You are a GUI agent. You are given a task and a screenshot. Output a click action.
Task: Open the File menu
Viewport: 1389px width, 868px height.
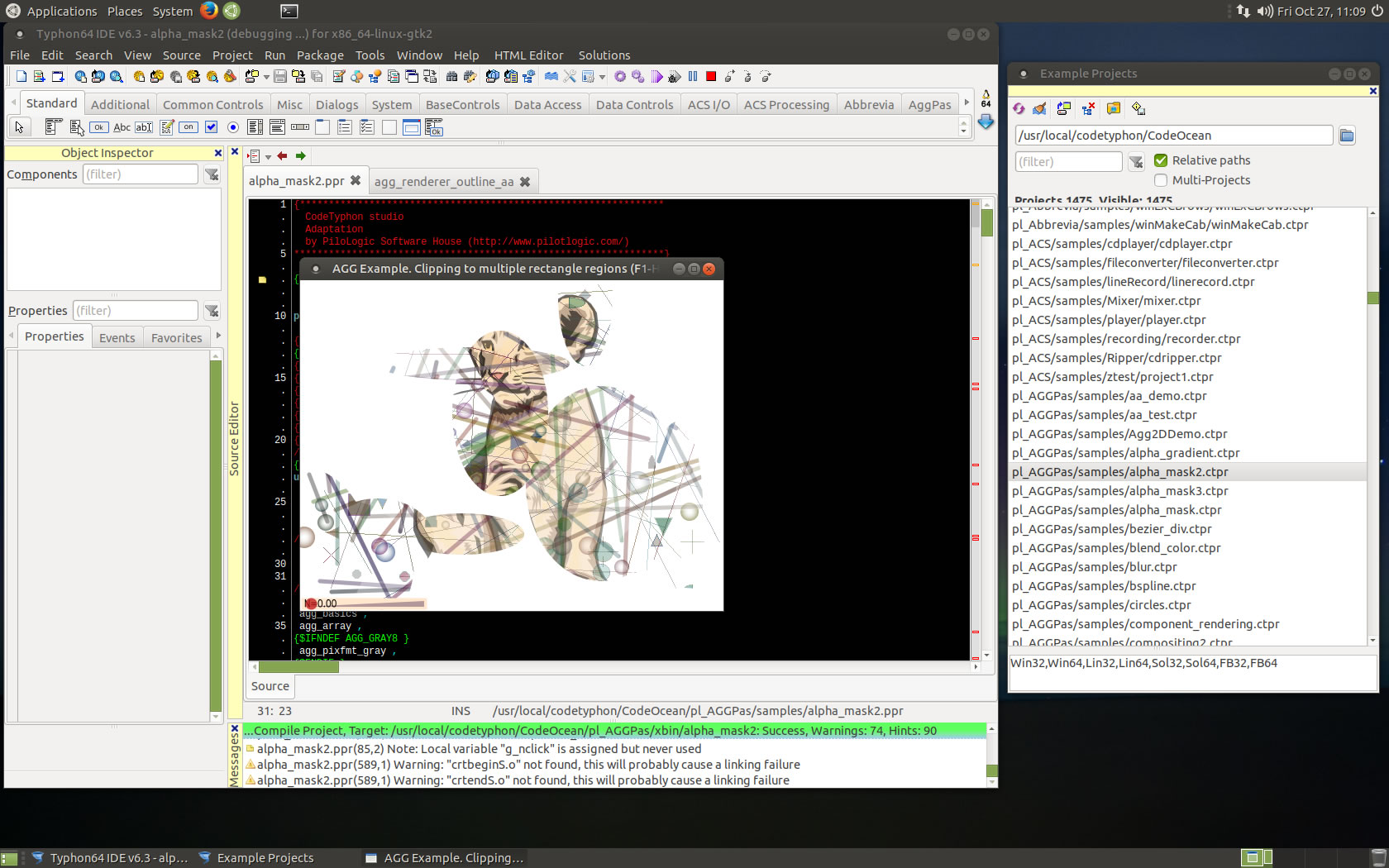tap(20, 55)
